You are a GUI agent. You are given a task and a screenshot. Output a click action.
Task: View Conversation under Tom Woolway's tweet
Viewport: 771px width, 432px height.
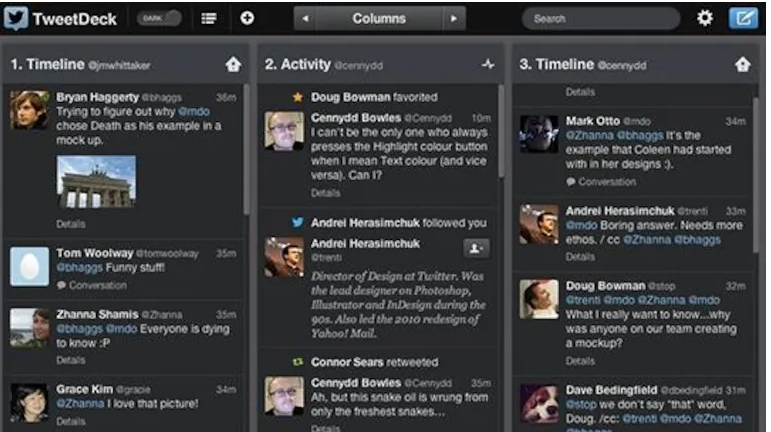click(97, 285)
